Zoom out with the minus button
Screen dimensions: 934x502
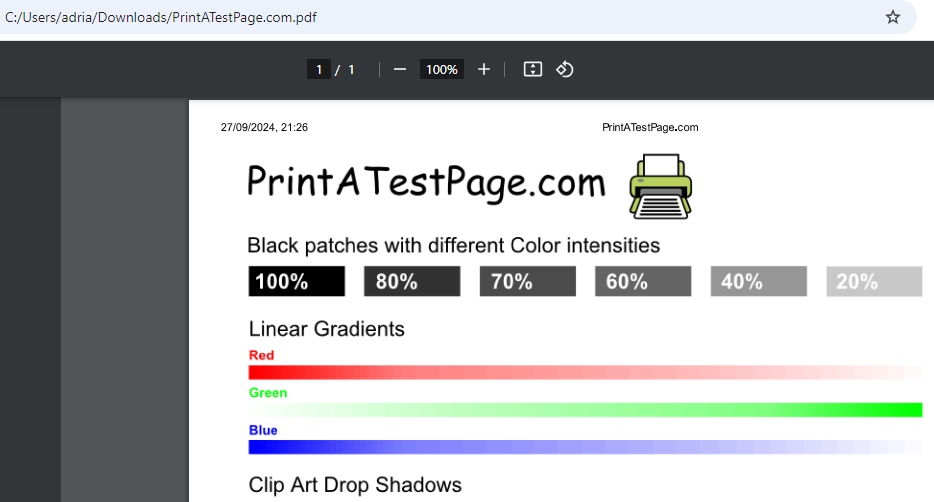click(400, 70)
